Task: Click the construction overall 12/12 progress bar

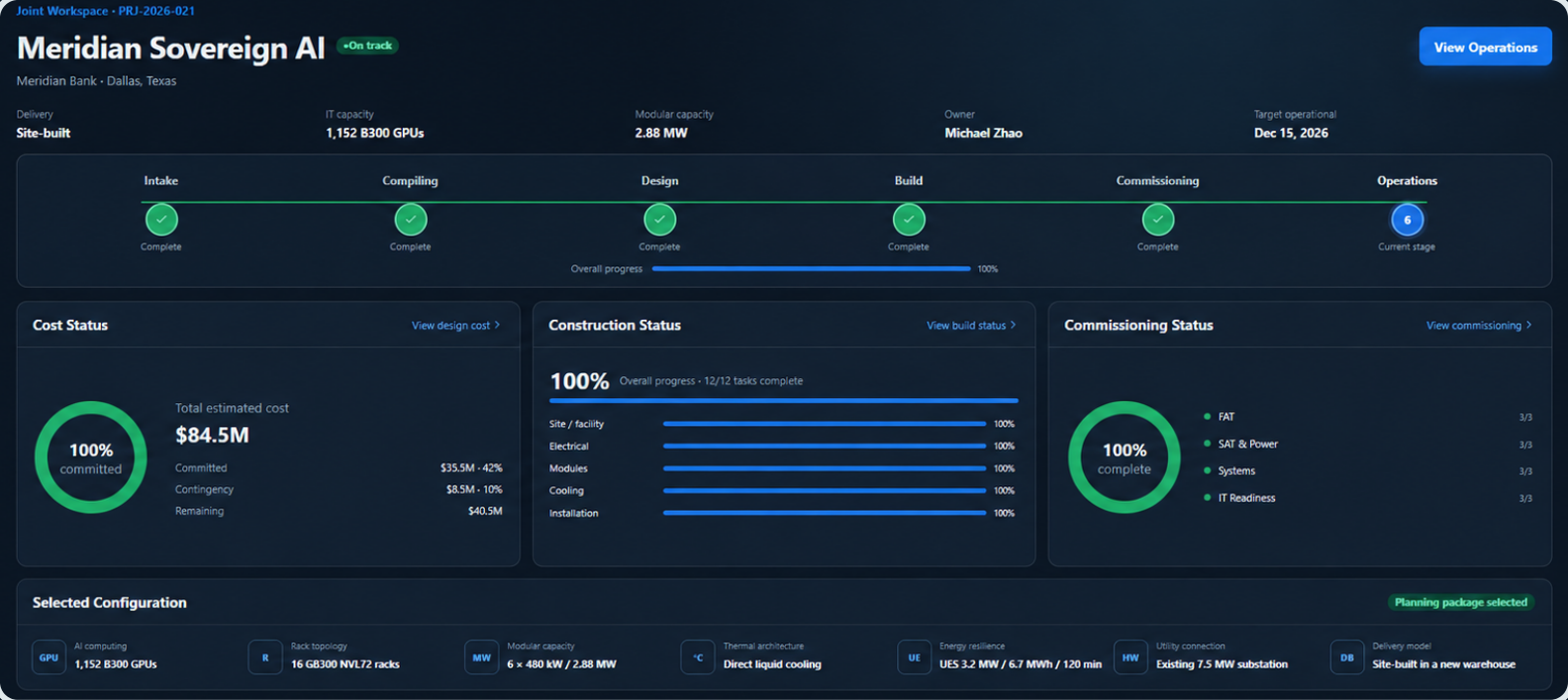Action: [x=784, y=401]
